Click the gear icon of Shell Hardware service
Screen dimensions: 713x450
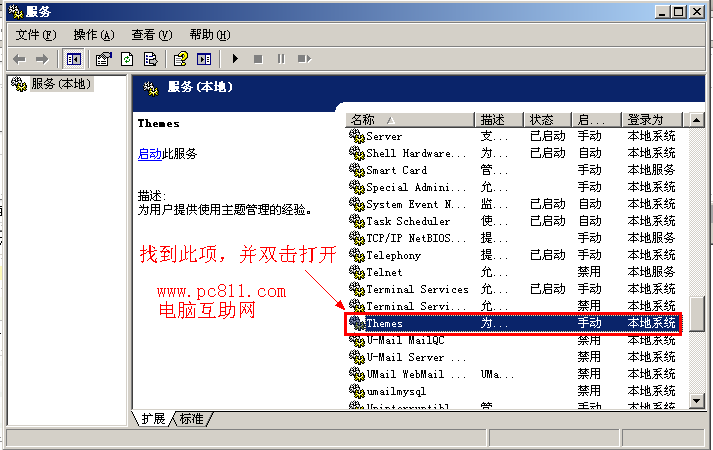[x=357, y=153]
